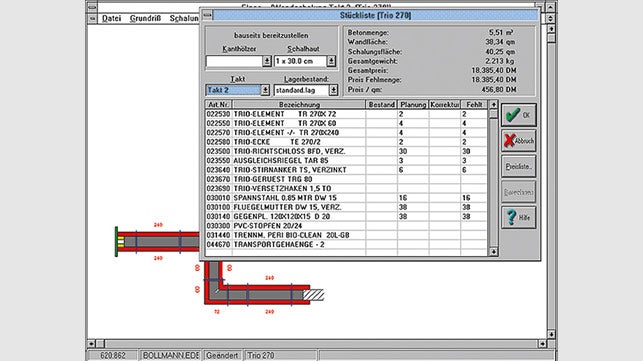Open the Schalhaut dropdown arrow
This screenshot has height=361, width=643.
tap(331, 61)
